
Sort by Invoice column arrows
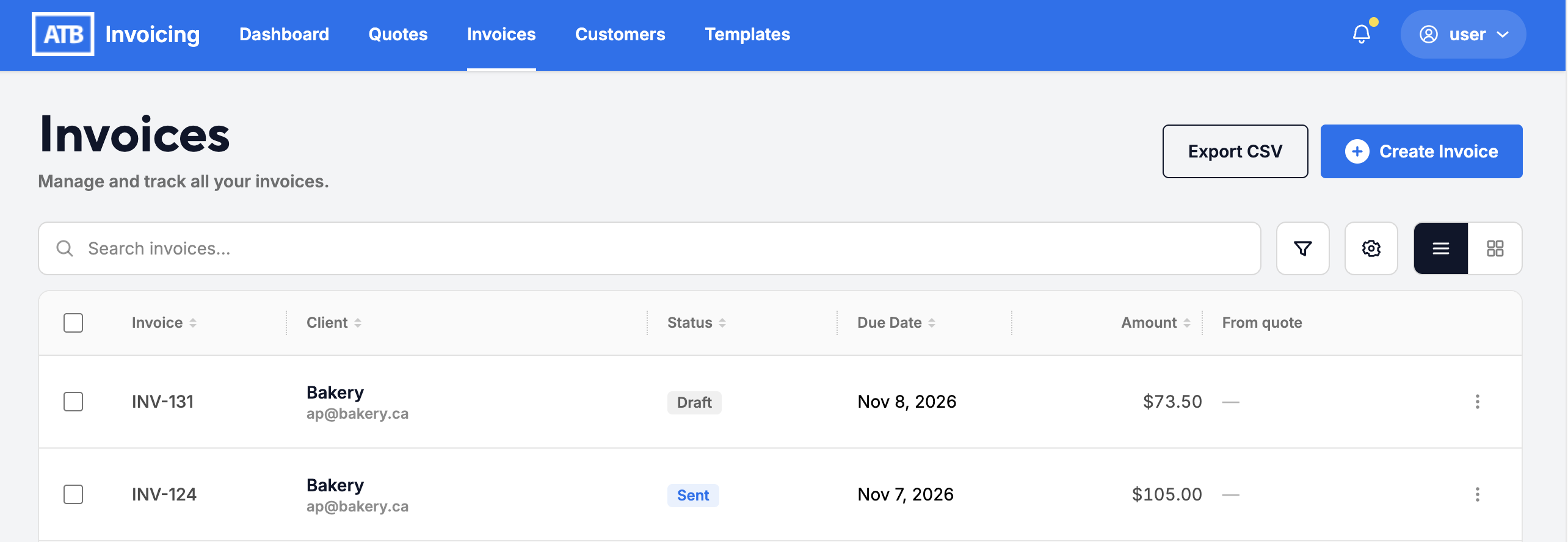click(x=193, y=323)
